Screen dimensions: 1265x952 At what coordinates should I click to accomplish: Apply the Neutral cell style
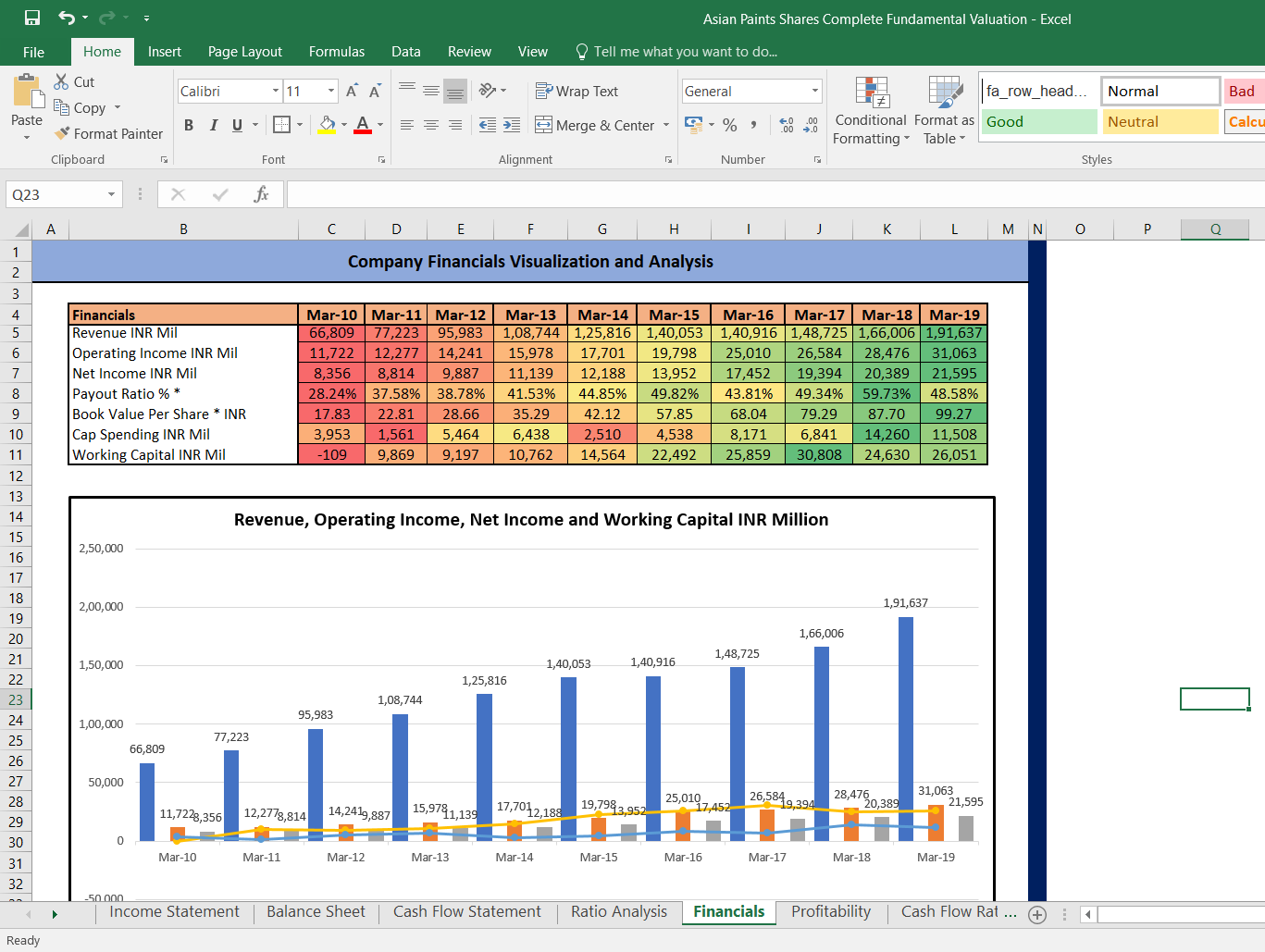pyautogui.click(x=1160, y=121)
